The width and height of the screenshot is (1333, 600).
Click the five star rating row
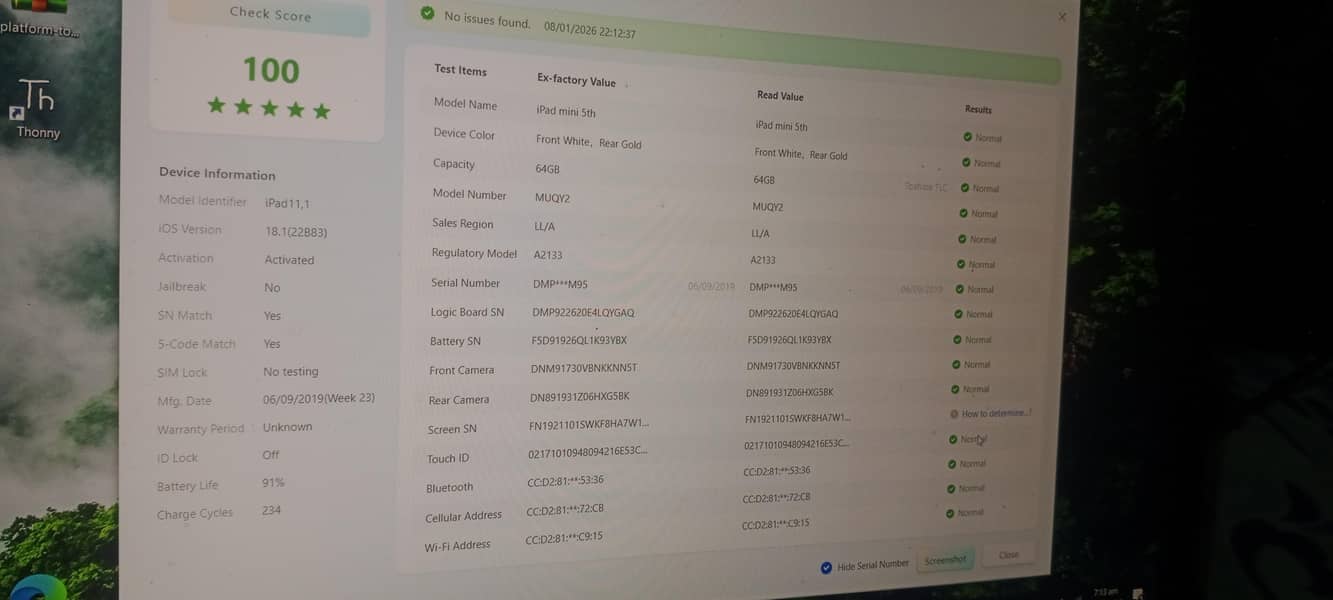(269, 108)
